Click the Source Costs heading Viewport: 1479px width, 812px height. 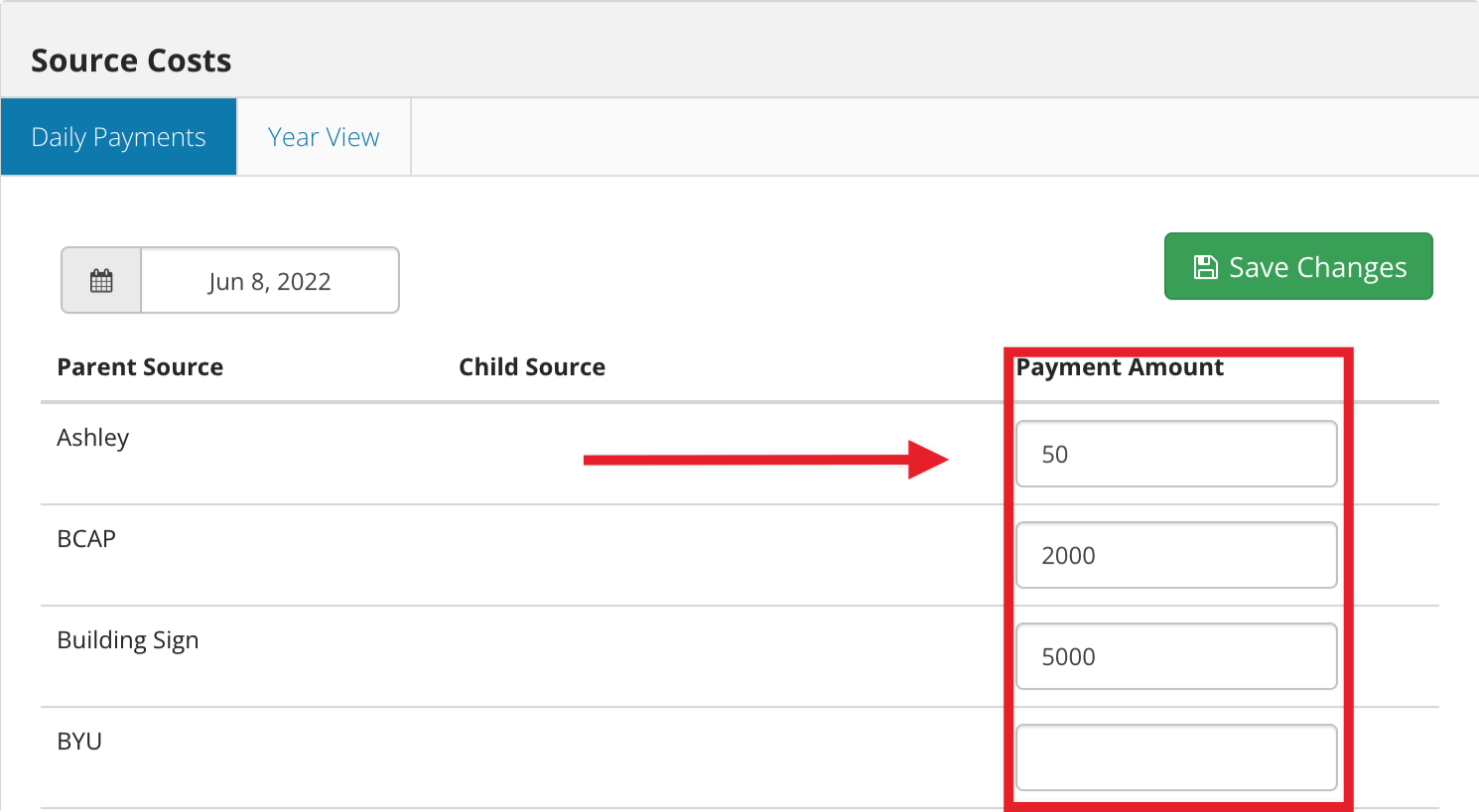[x=131, y=61]
